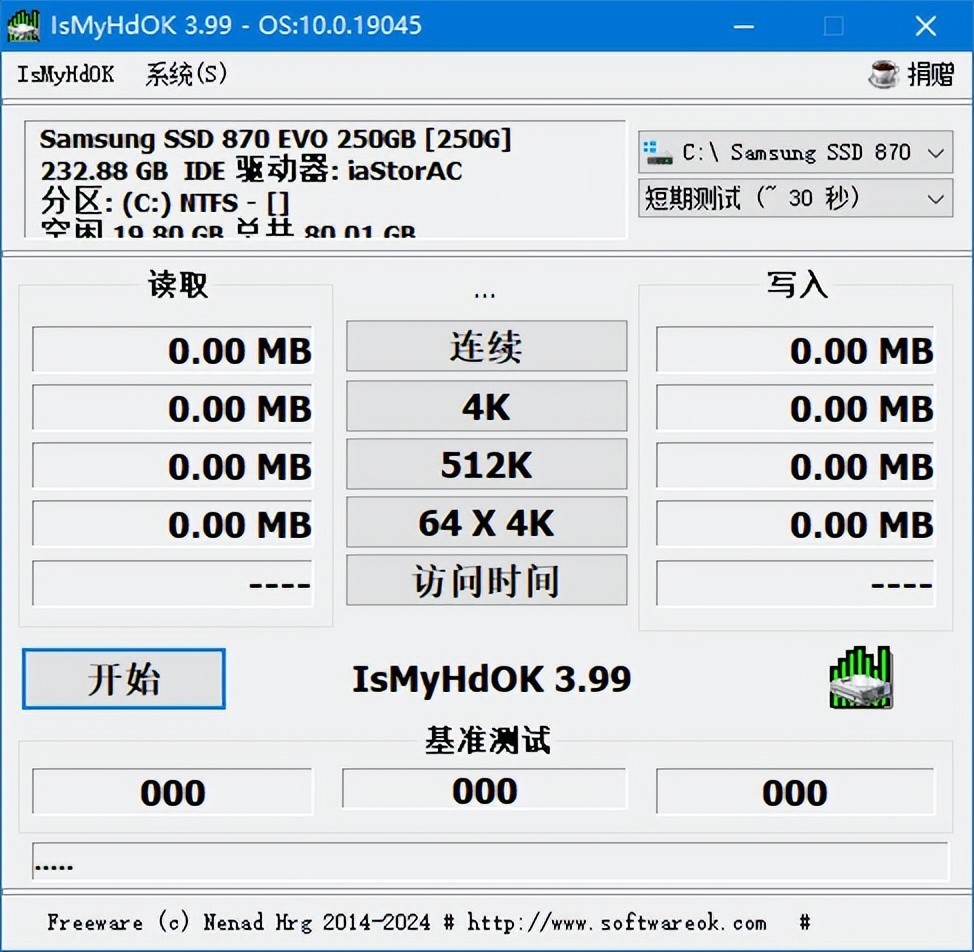Expand the 短期测试 (~30 秒) test duration dropdown
The height and width of the screenshot is (952, 974).
pyautogui.click(x=795, y=198)
